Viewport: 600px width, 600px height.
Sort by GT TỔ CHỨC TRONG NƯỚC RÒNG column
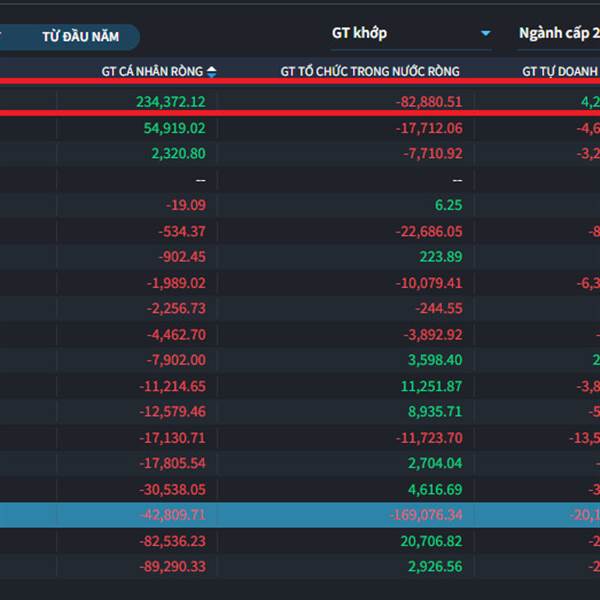coord(370,72)
